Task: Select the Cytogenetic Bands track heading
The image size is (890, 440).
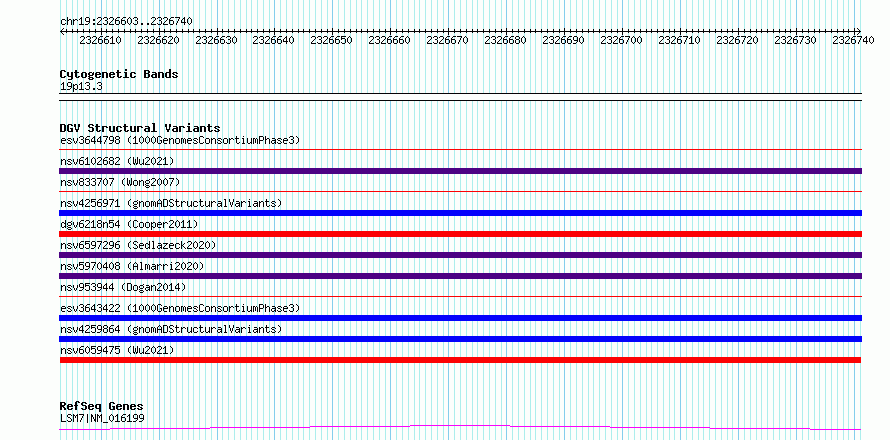Action: (119, 74)
